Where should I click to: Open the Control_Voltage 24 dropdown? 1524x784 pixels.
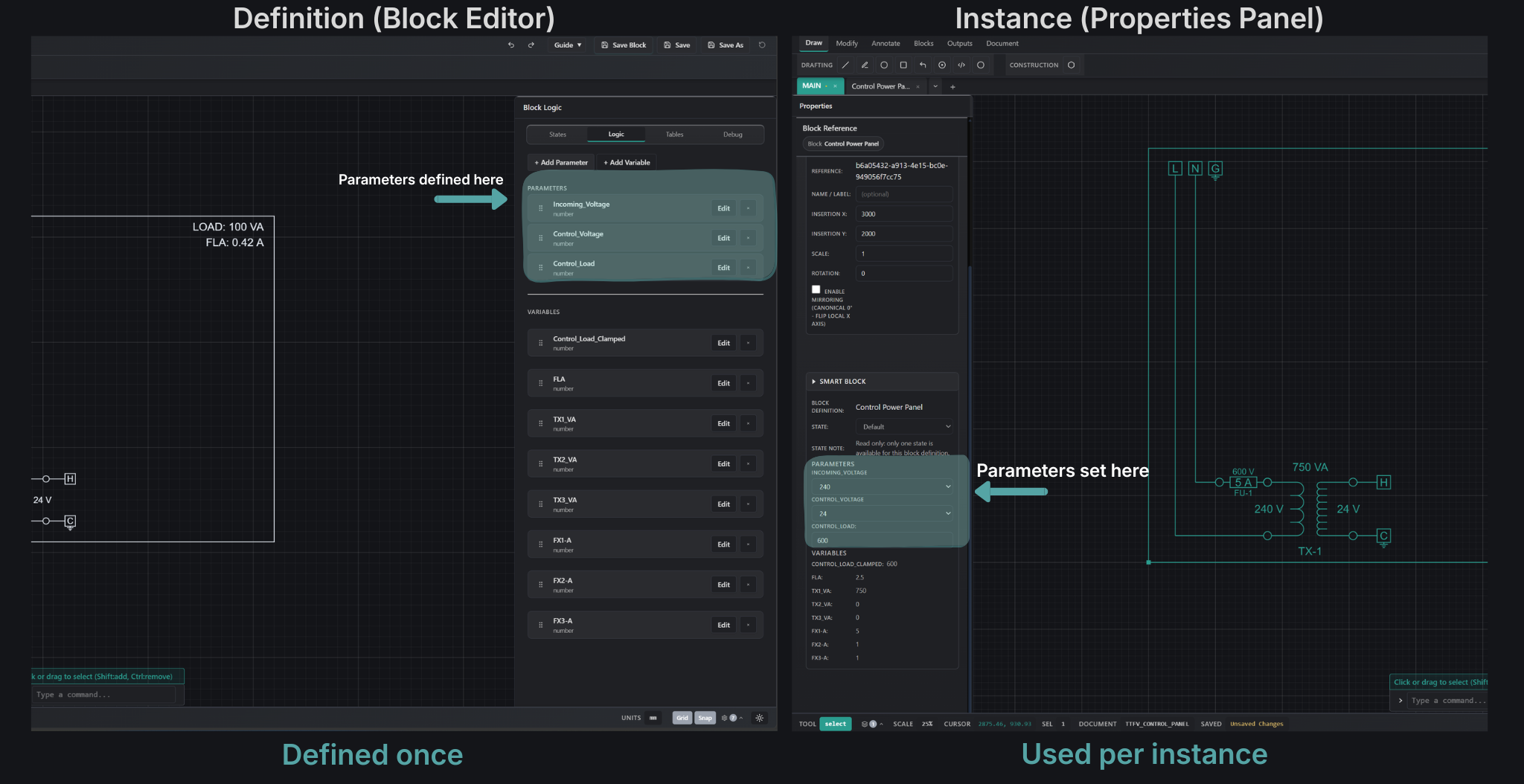[x=883, y=514]
